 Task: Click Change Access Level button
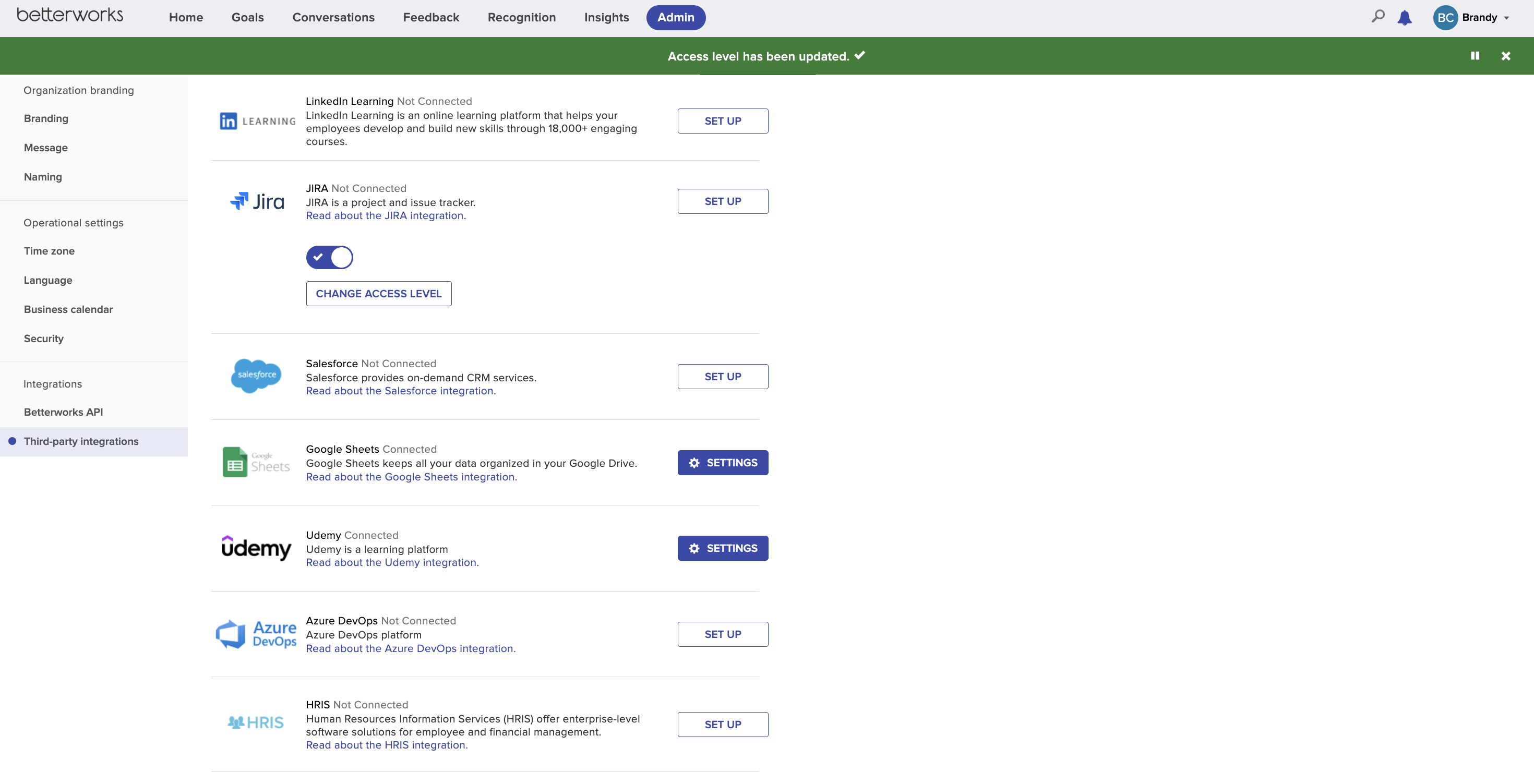tap(378, 294)
